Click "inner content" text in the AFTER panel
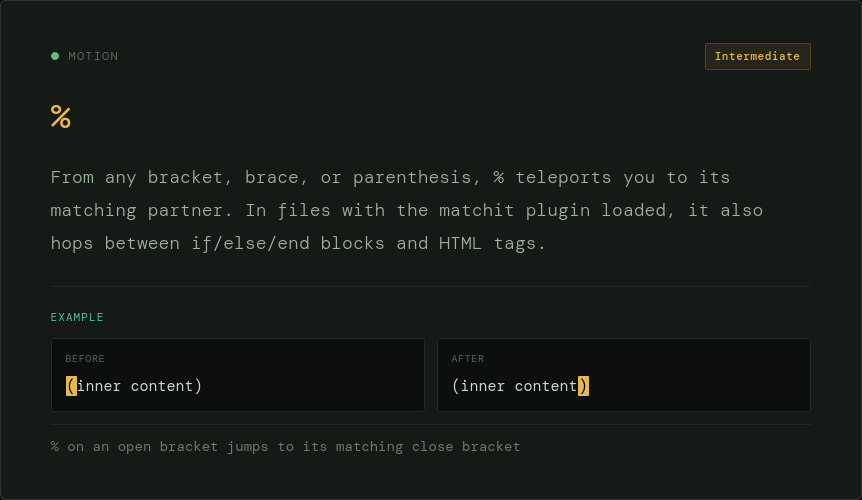The image size is (862, 500). click(x=519, y=386)
